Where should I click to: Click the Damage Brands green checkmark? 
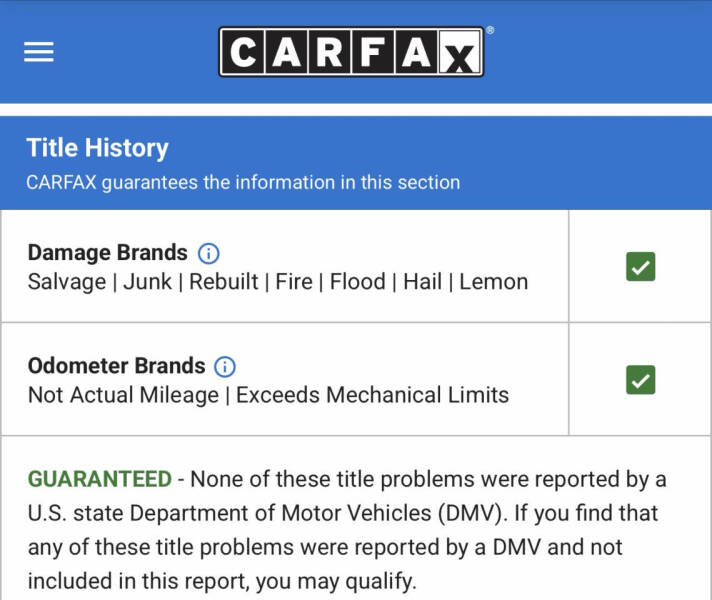coord(640,267)
